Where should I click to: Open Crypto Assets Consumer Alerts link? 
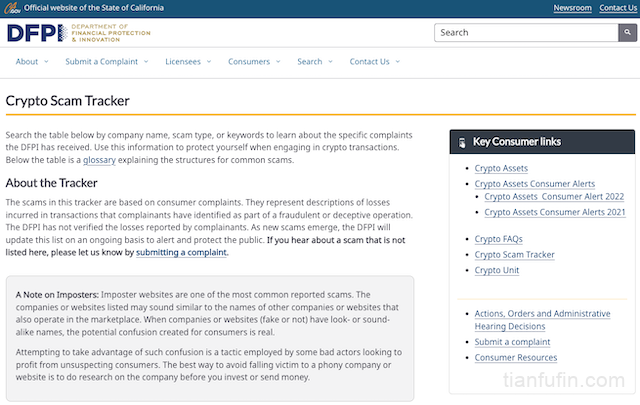pyautogui.click(x=535, y=184)
